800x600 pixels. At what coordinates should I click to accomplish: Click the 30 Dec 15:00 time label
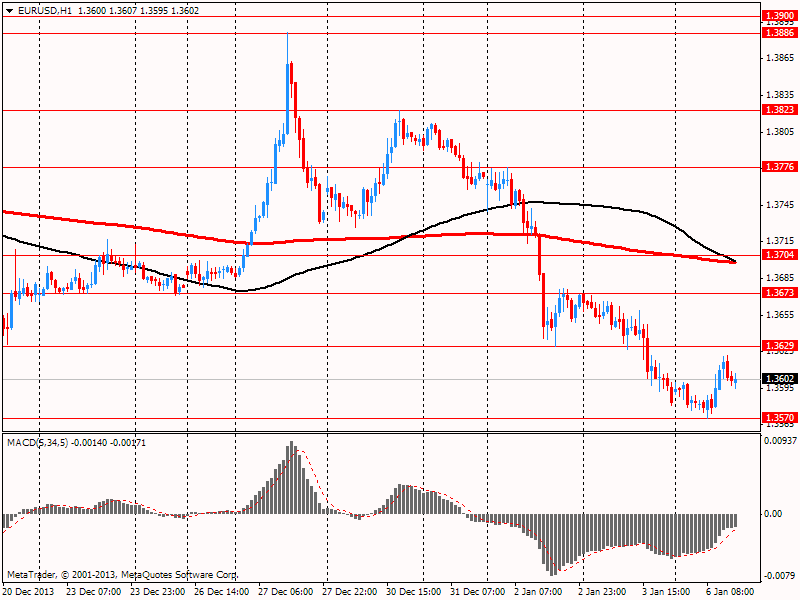pyautogui.click(x=414, y=592)
